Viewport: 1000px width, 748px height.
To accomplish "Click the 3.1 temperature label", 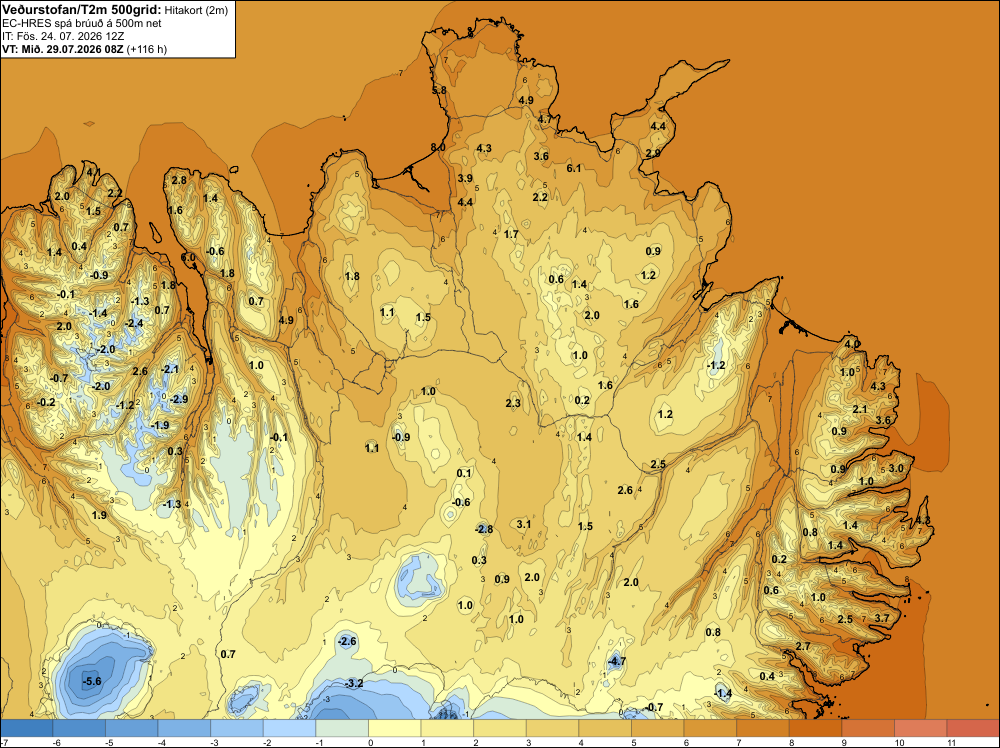I will [x=524, y=524].
